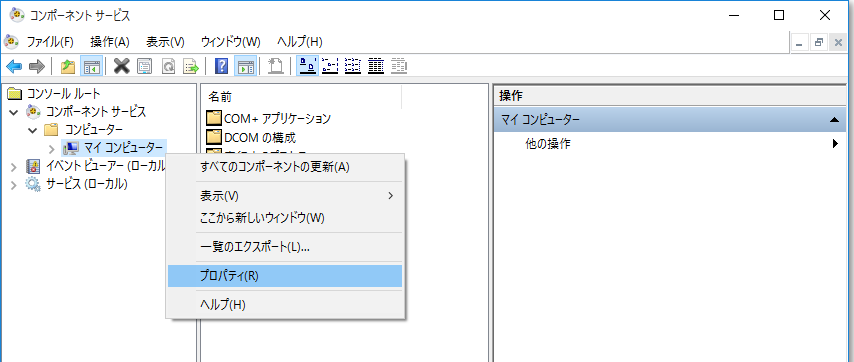854x362 pixels.
Task: Open the 操作(A) menu
Action: tap(110, 42)
